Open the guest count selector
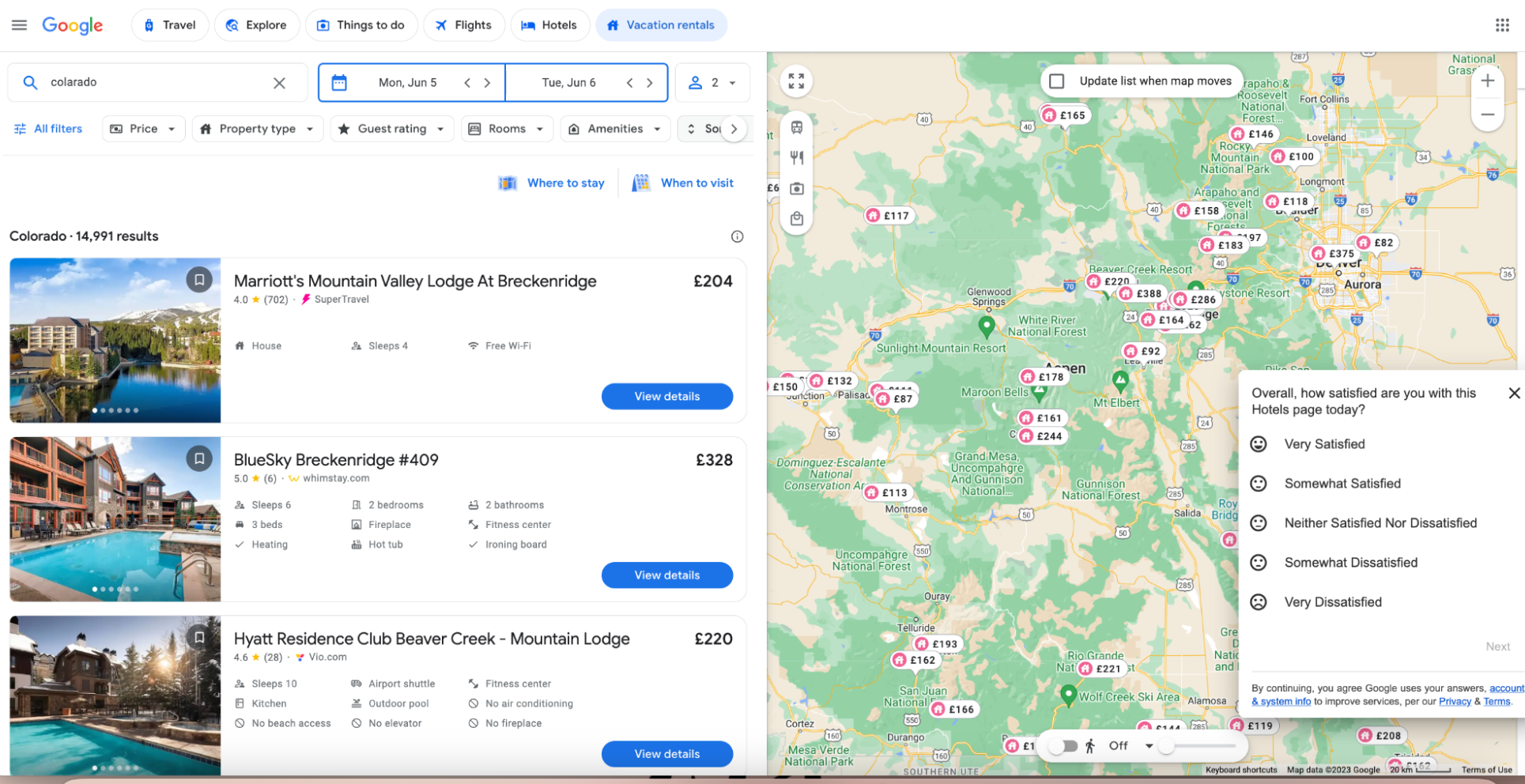 tap(712, 82)
